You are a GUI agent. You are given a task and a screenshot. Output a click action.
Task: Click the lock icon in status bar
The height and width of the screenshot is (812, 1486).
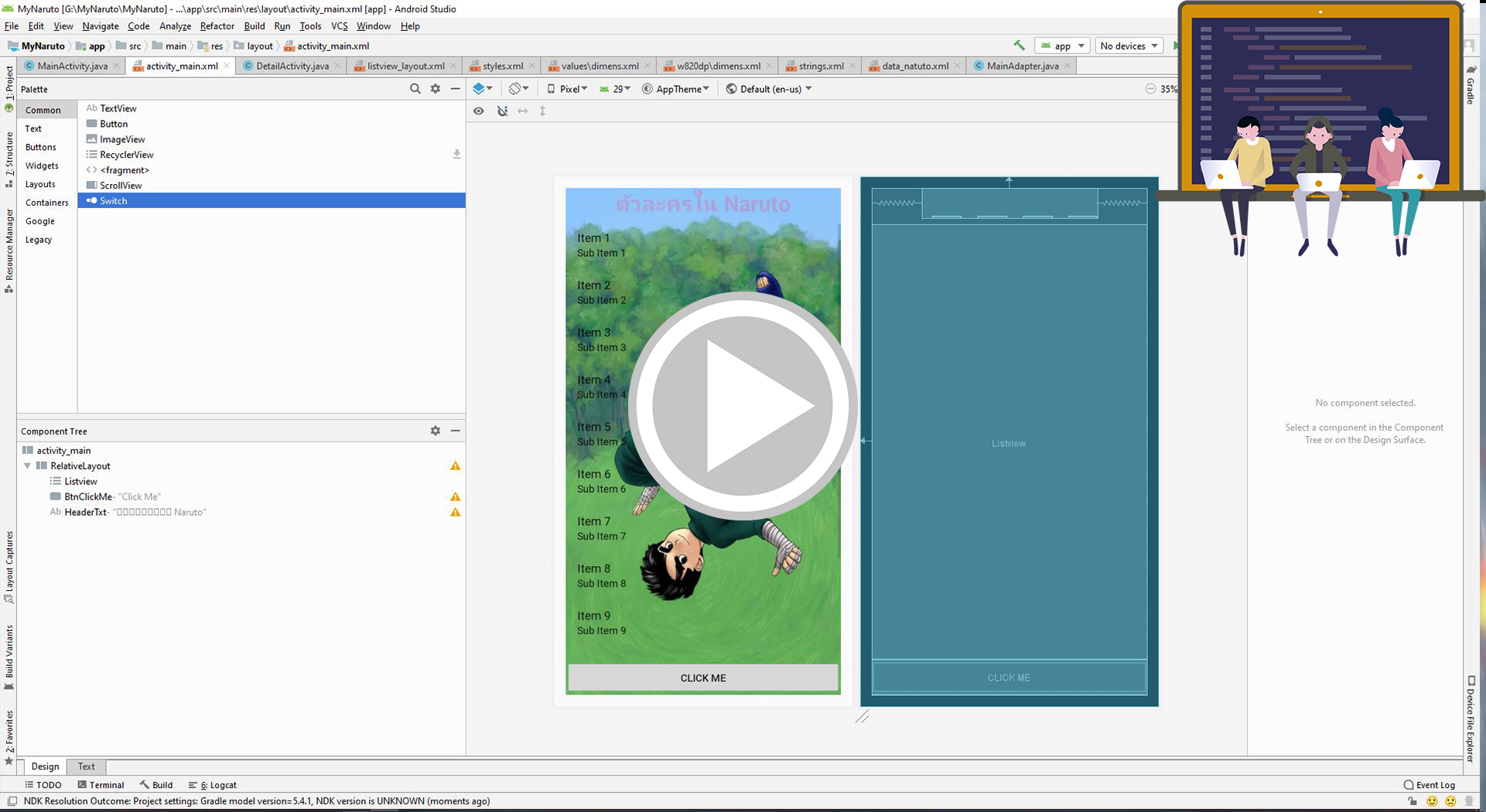(x=1413, y=801)
